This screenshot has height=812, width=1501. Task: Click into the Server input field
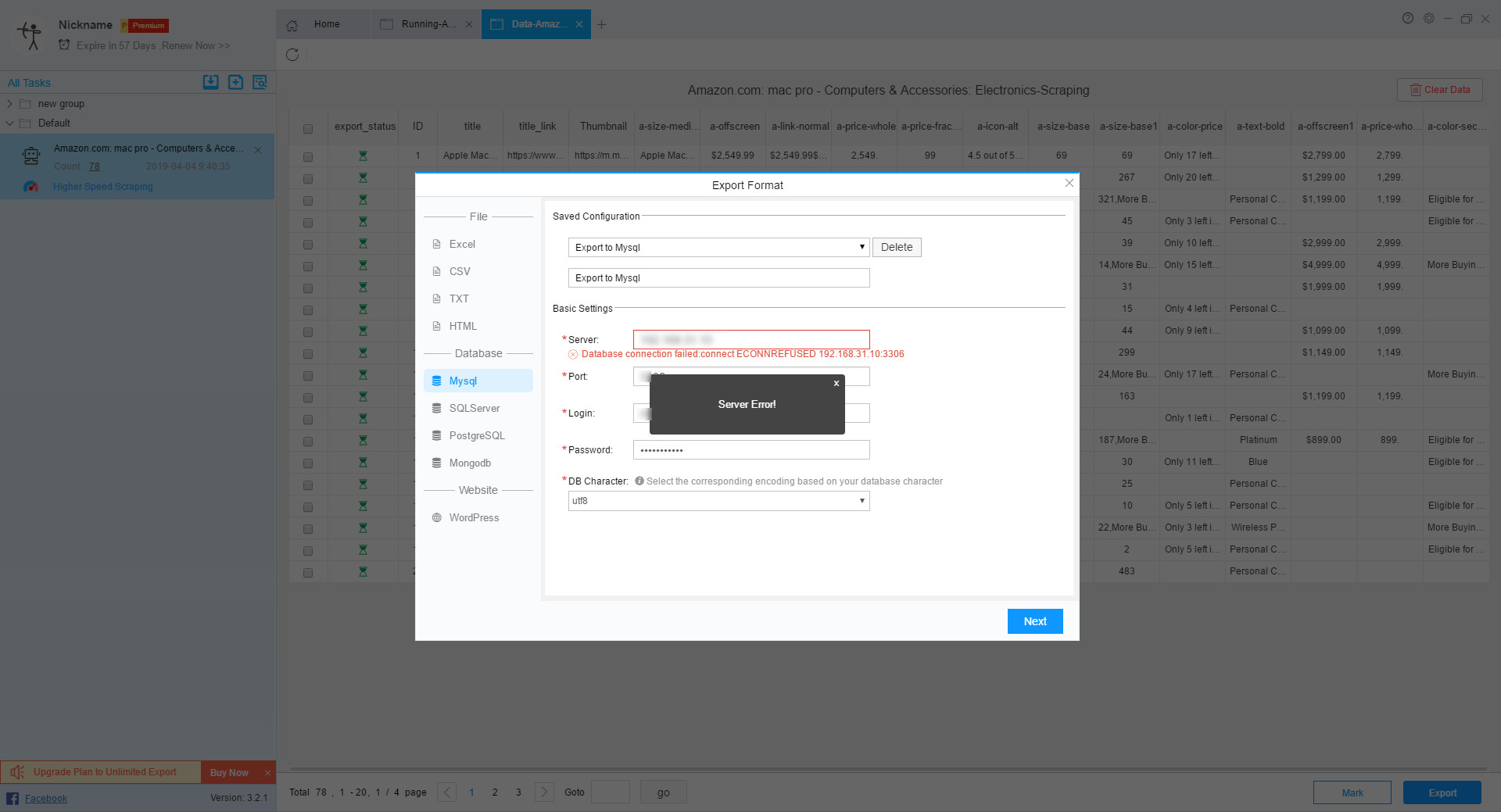(751, 340)
